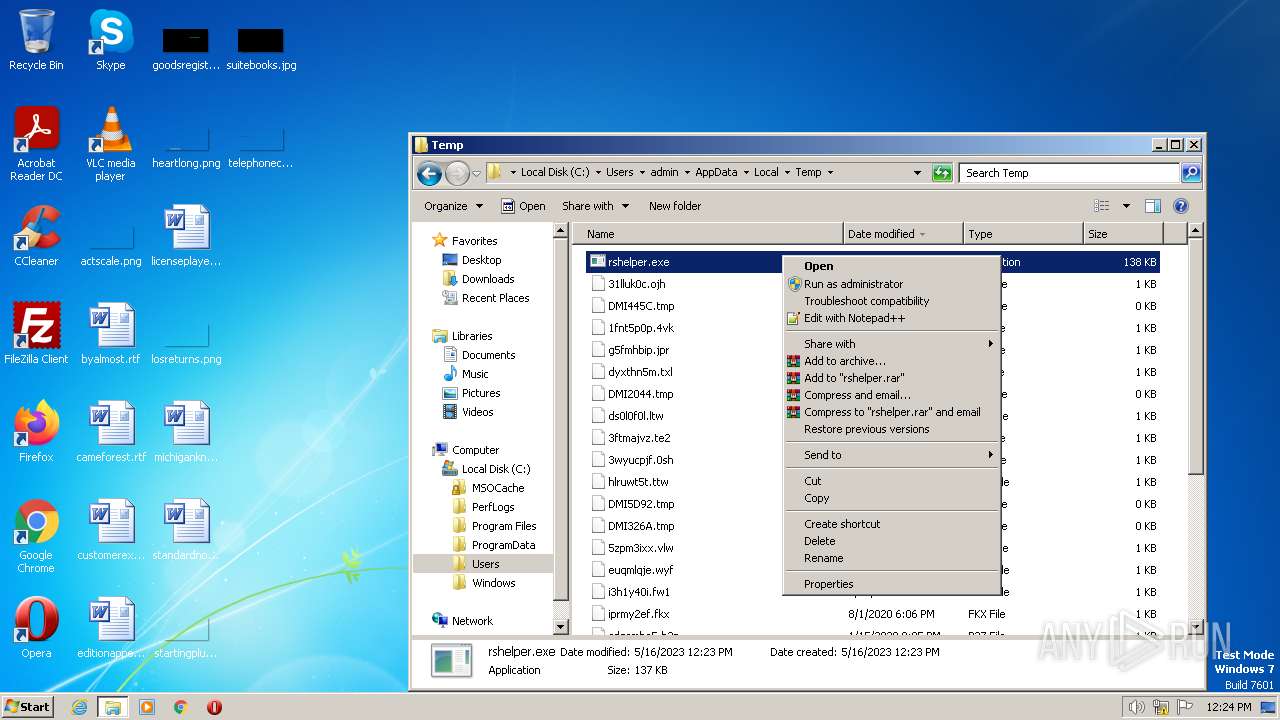Choose Add to archive... entry
The width and height of the screenshot is (1280, 720).
point(891,361)
